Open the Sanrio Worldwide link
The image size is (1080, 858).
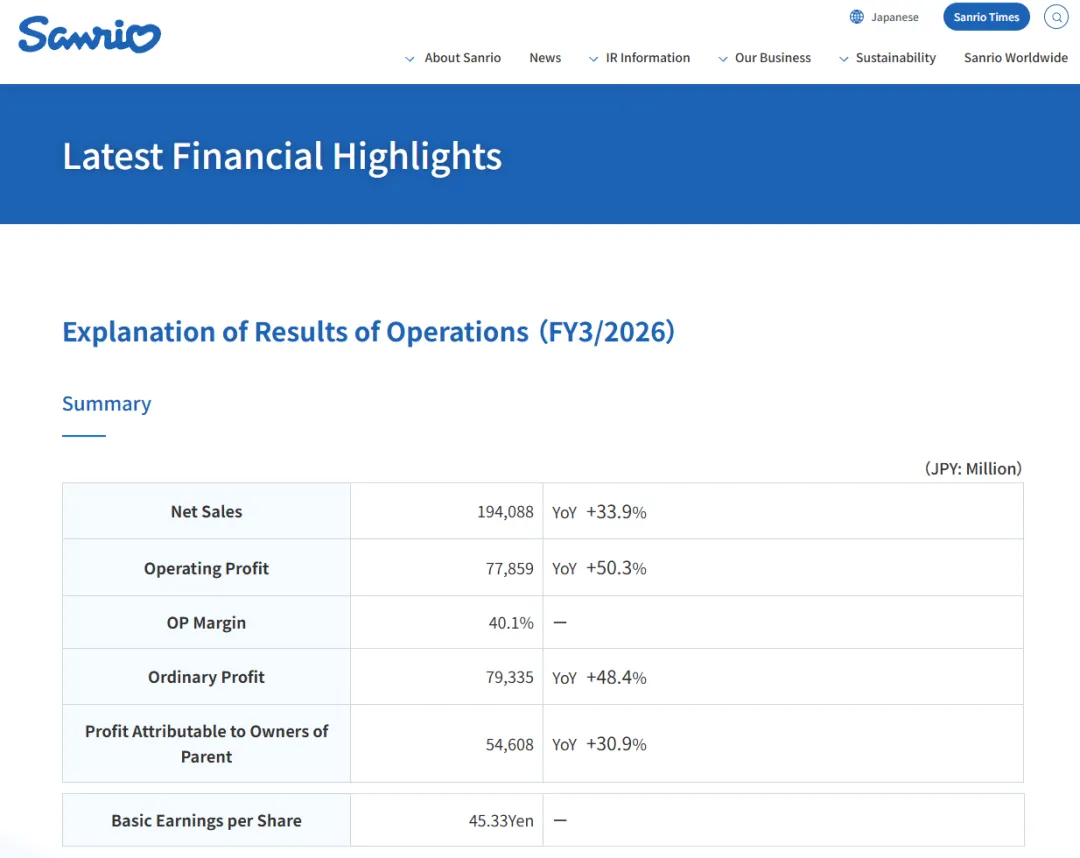coord(1015,58)
